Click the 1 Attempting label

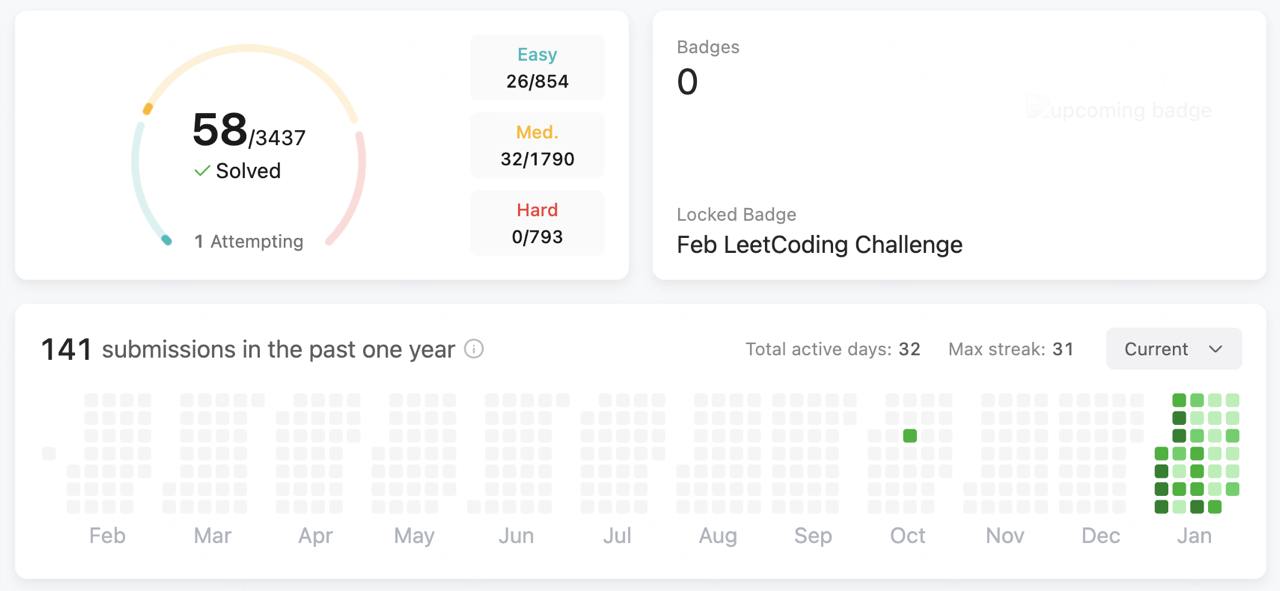point(248,241)
